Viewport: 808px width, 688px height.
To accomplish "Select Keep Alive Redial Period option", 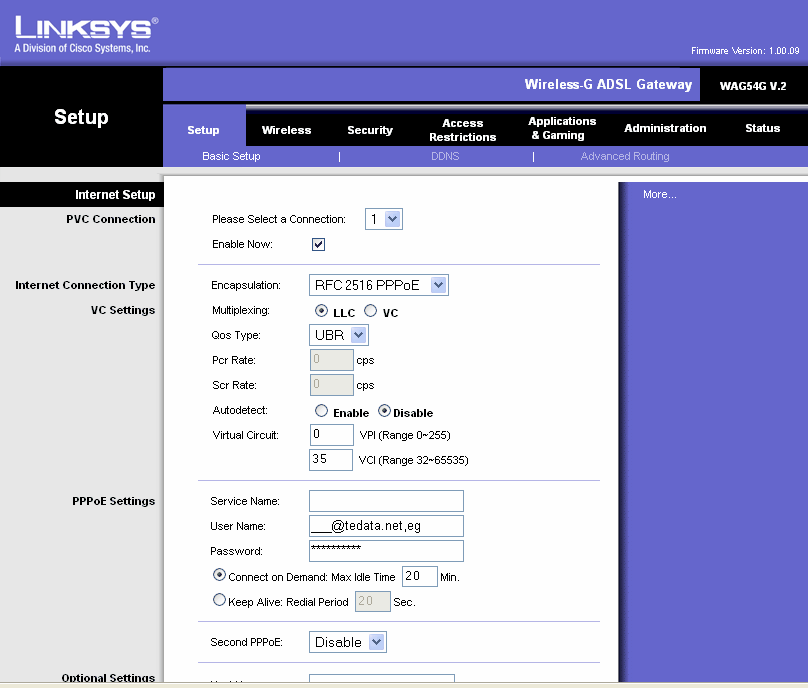I will coord(220,600).
